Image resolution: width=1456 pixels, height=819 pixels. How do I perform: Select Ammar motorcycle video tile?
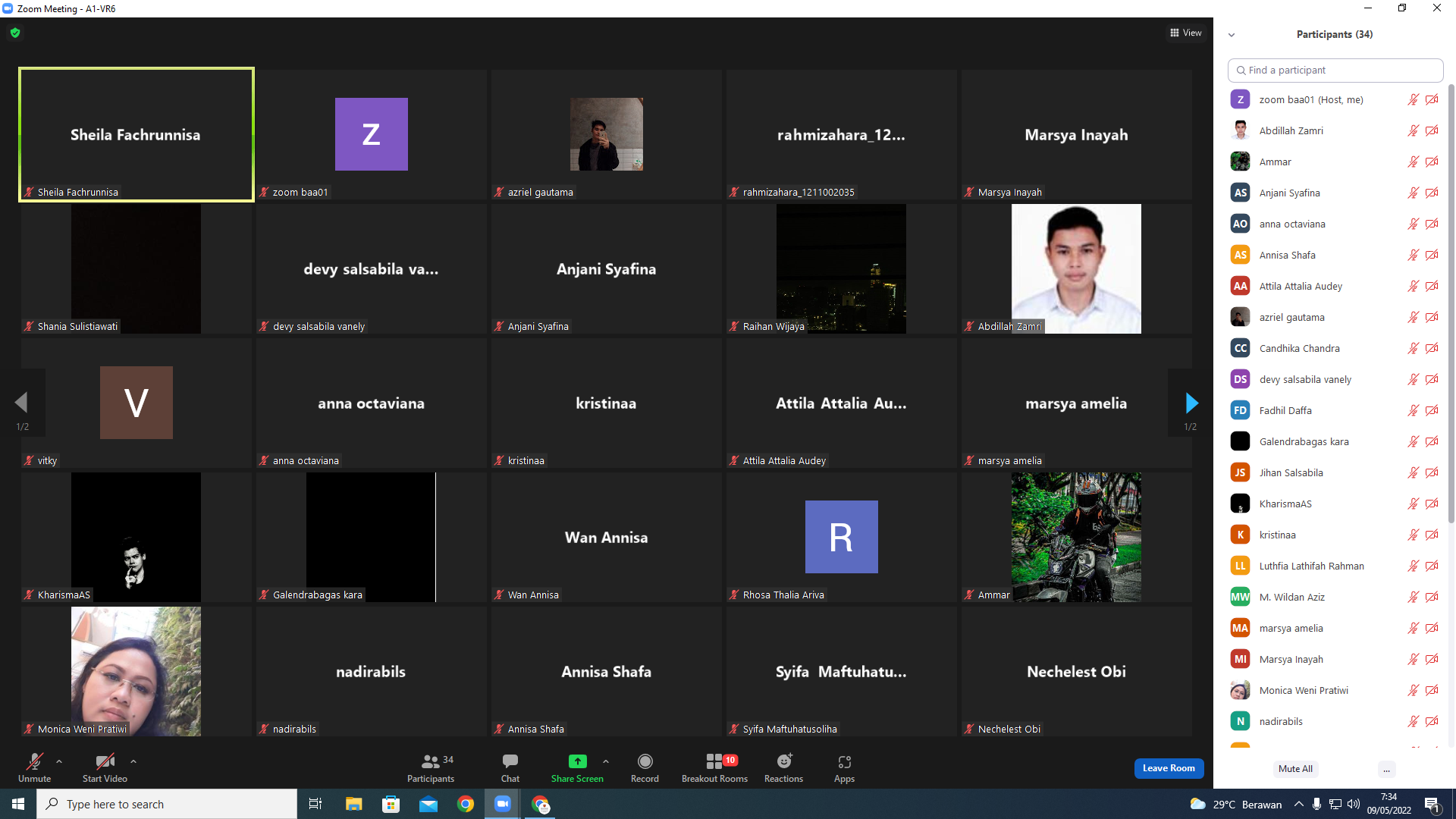pyautogui.click(x=1076, y=537)
